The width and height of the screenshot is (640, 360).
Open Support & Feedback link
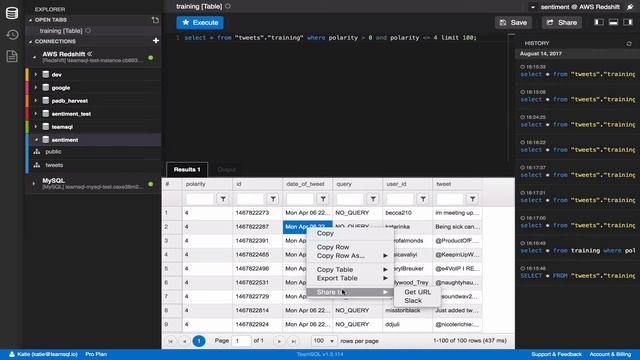[x=556, y=354]
